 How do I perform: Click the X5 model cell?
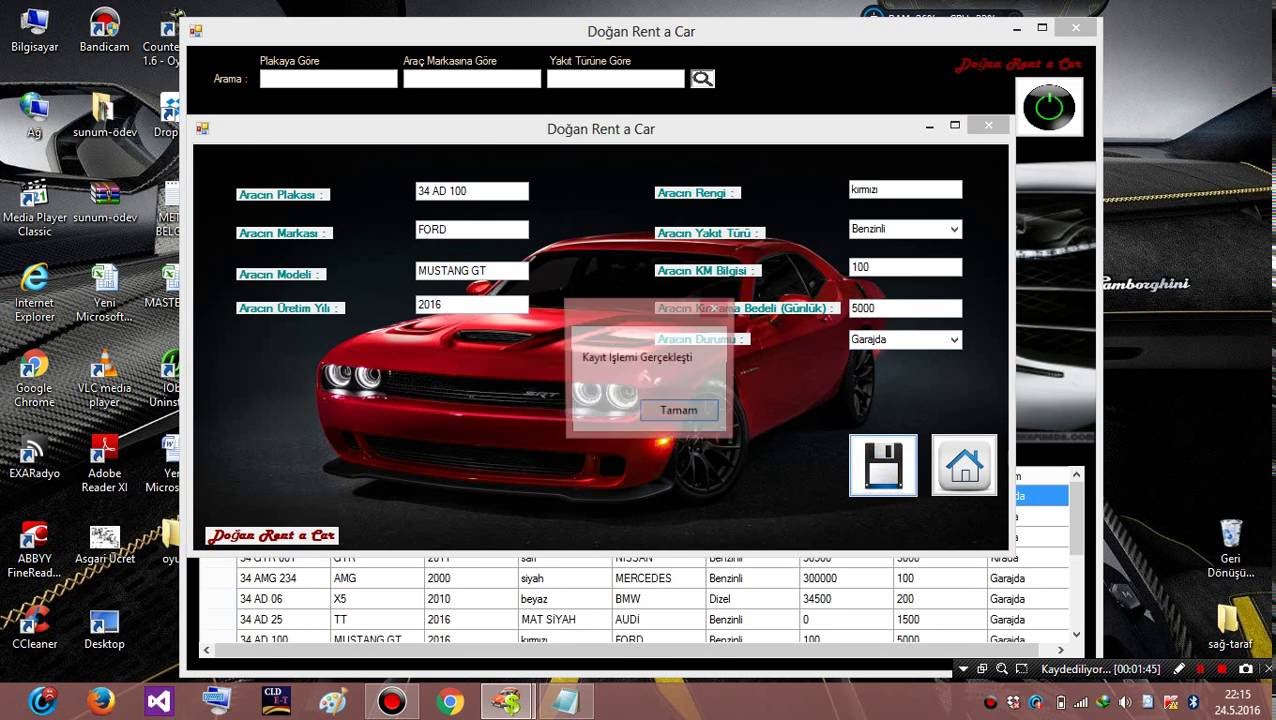pos(377,599)
